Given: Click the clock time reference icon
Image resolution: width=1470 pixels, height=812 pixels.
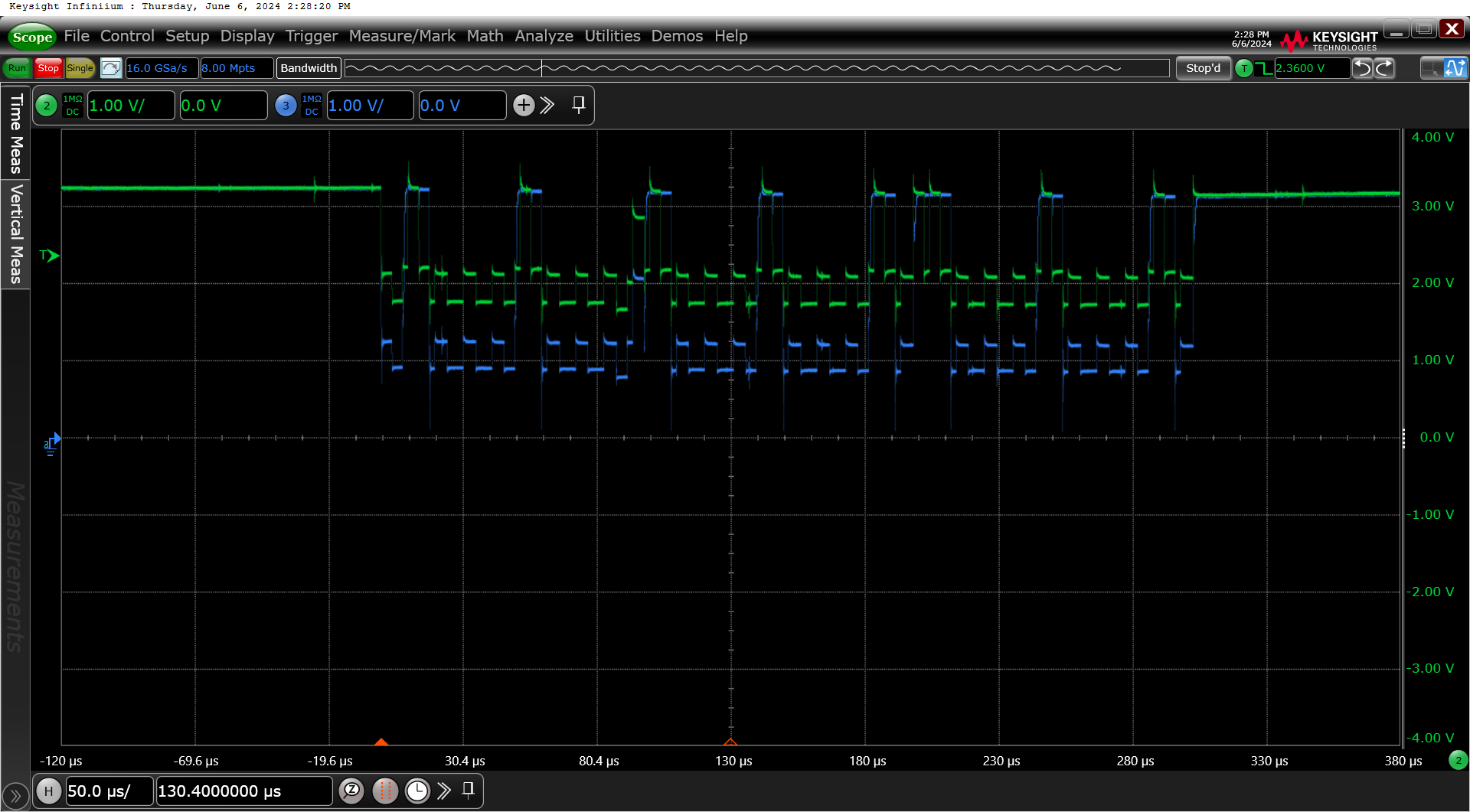Looking at the screenshot, I should click(x=417, y=791).
